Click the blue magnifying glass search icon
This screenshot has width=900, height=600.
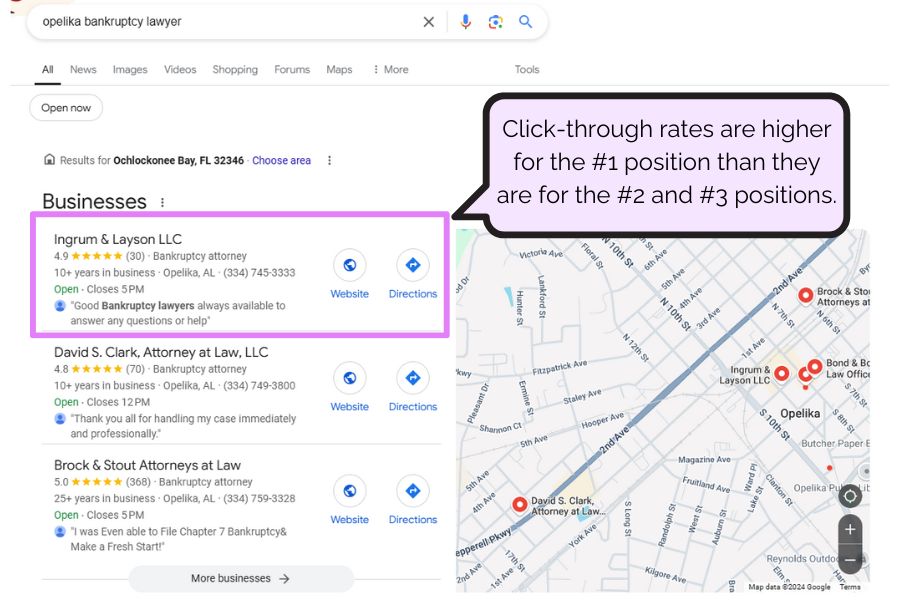526,21
